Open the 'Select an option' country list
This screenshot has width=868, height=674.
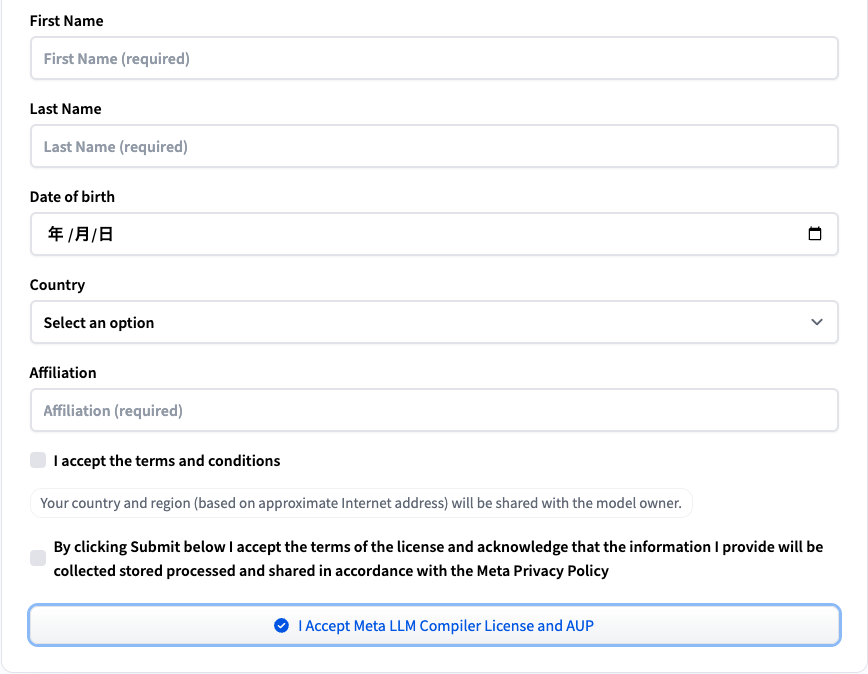[x=434, y=322]
